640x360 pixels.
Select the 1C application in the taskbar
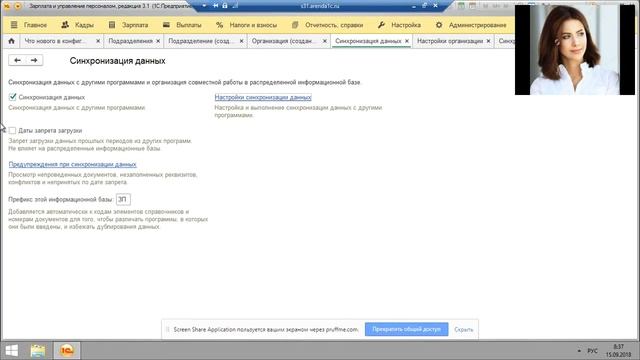click(x=67, y=350)
